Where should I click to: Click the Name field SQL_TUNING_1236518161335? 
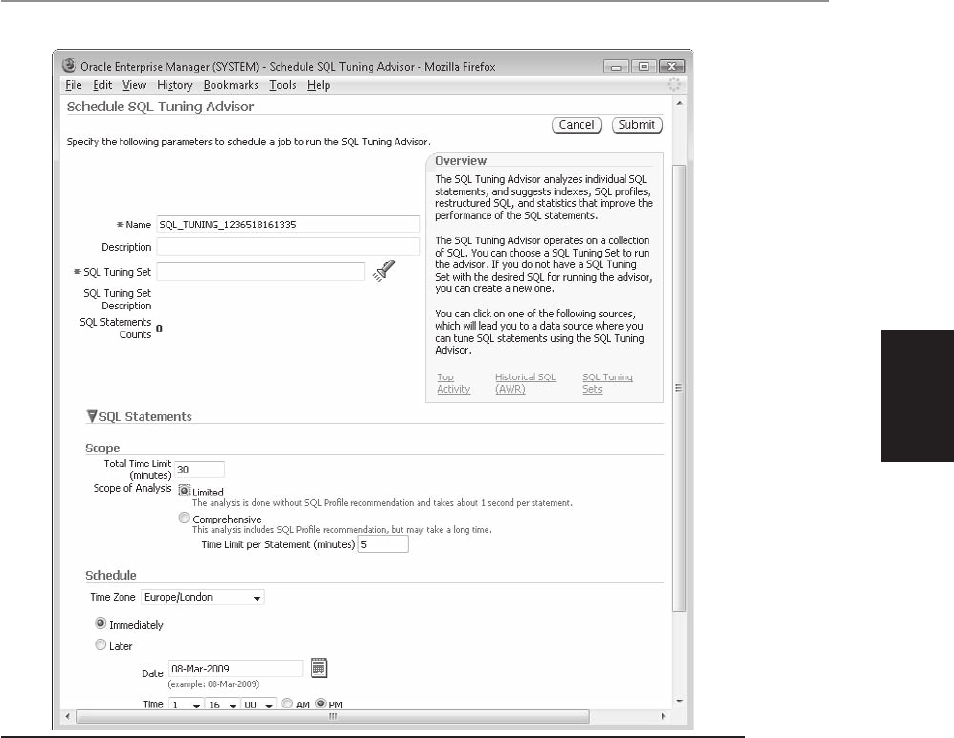click(x=288, y=225)
